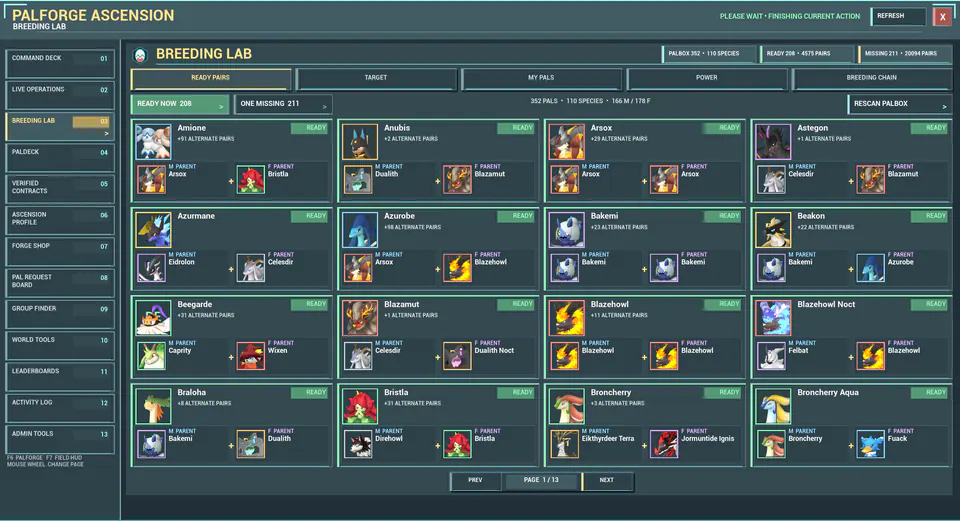Open Command Deck in the sidebar

click(x=60, y=64)
